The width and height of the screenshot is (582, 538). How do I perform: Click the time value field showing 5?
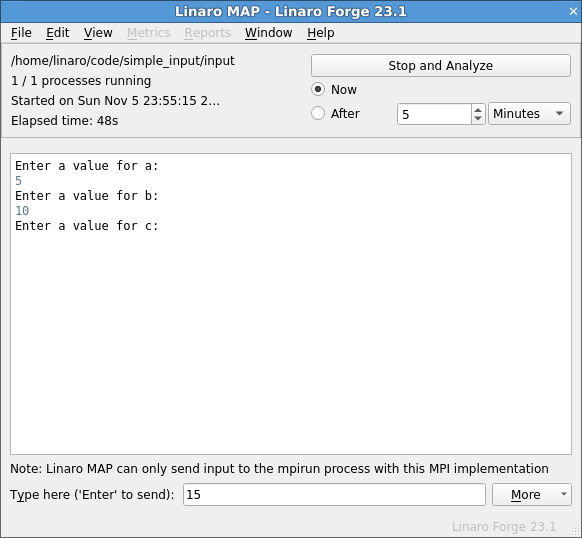click(x=434, y=114)
